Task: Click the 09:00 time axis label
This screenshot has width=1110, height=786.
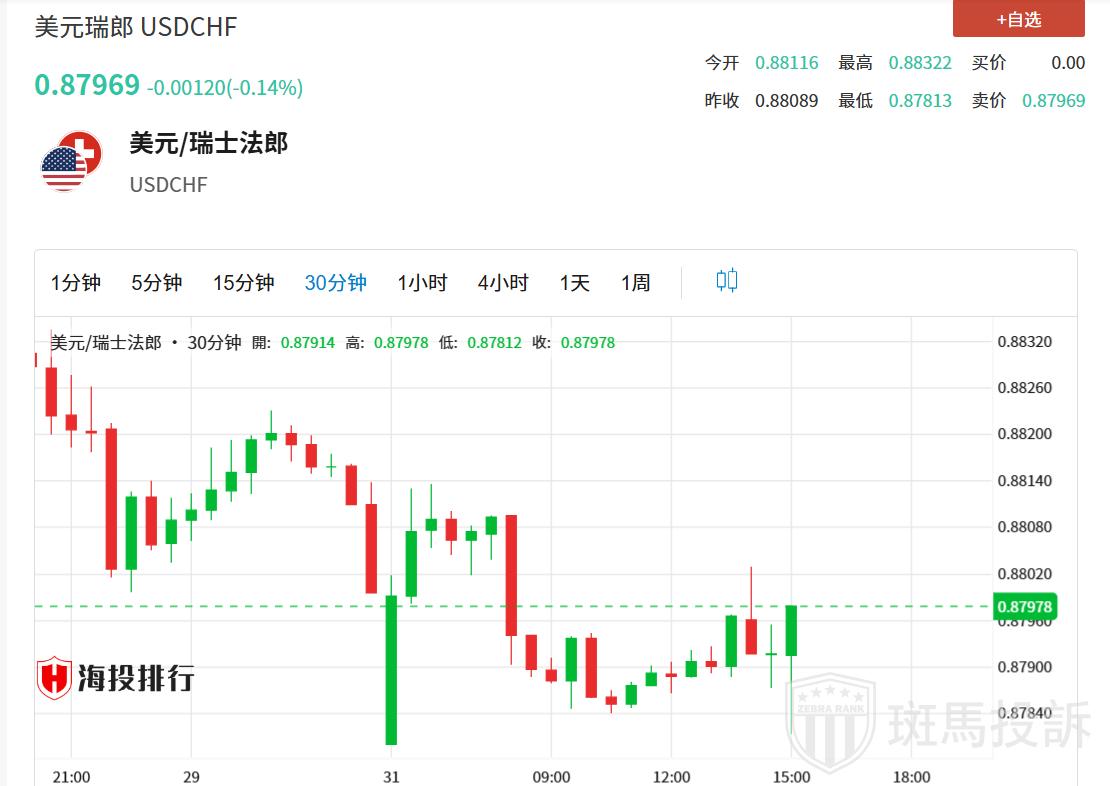Action: 551,777
